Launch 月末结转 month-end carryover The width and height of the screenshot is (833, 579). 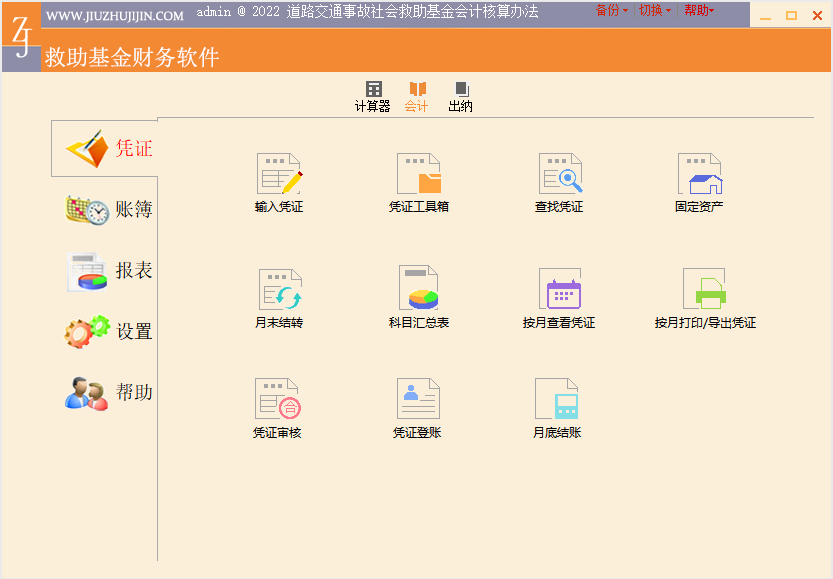[279, 290]
